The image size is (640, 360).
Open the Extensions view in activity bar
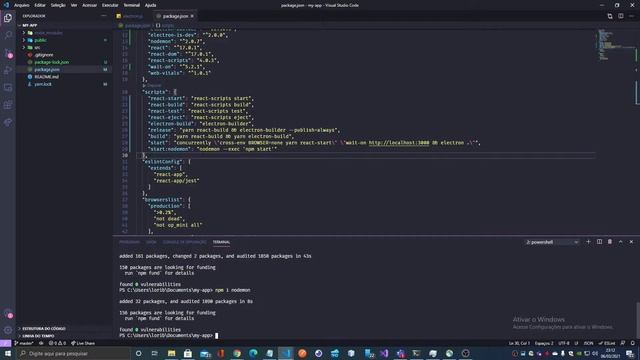8,105
